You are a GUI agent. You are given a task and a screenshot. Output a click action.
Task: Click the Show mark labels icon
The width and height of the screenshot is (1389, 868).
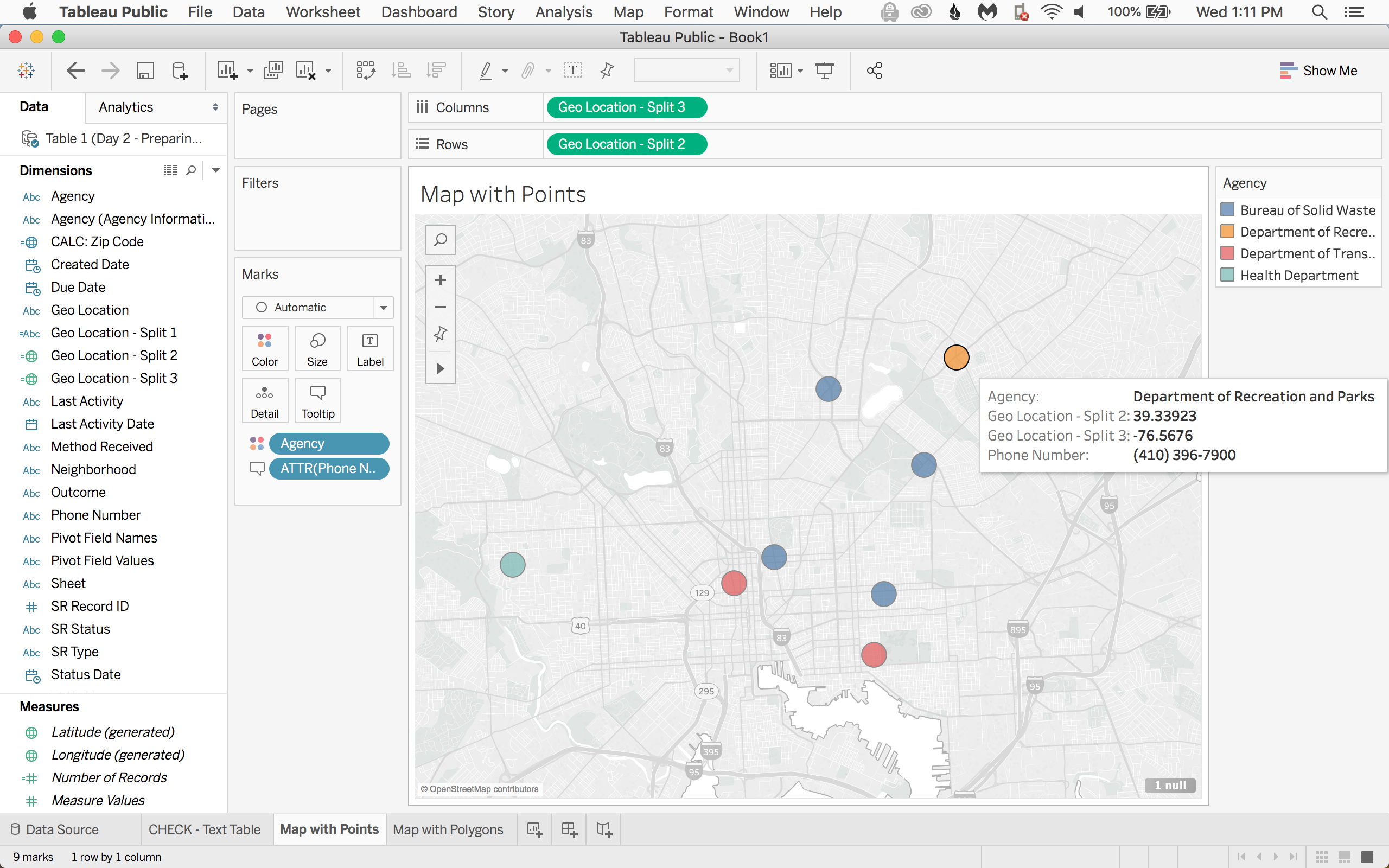(572, 71)
